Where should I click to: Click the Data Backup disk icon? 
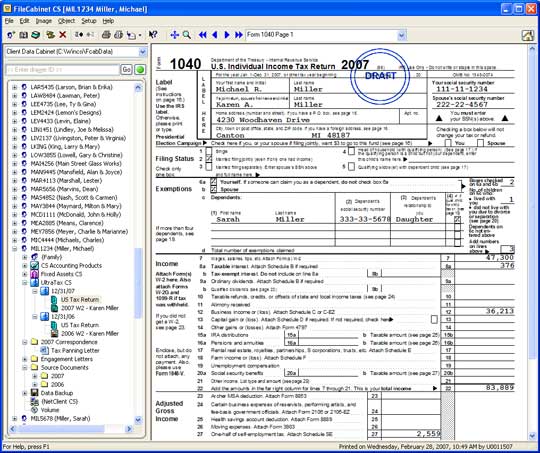pos(34,393)
